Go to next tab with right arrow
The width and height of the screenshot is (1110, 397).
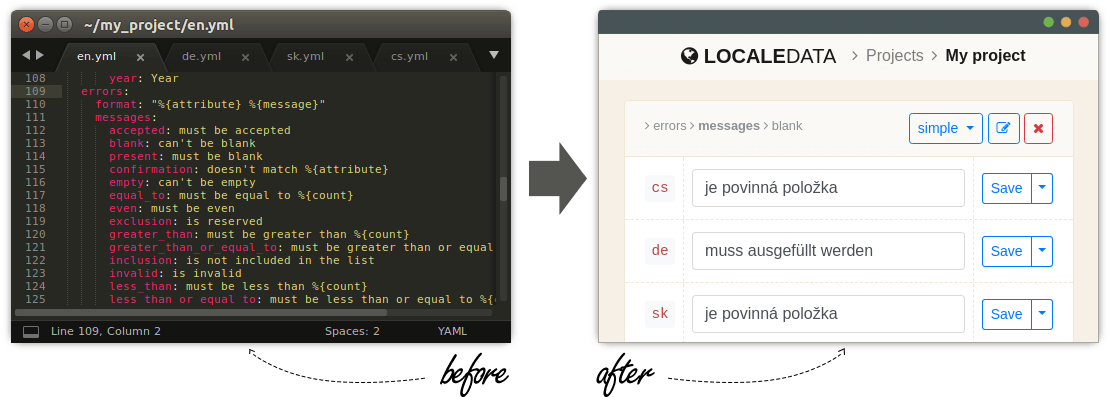pyautogui.click(x=40, y=55)
